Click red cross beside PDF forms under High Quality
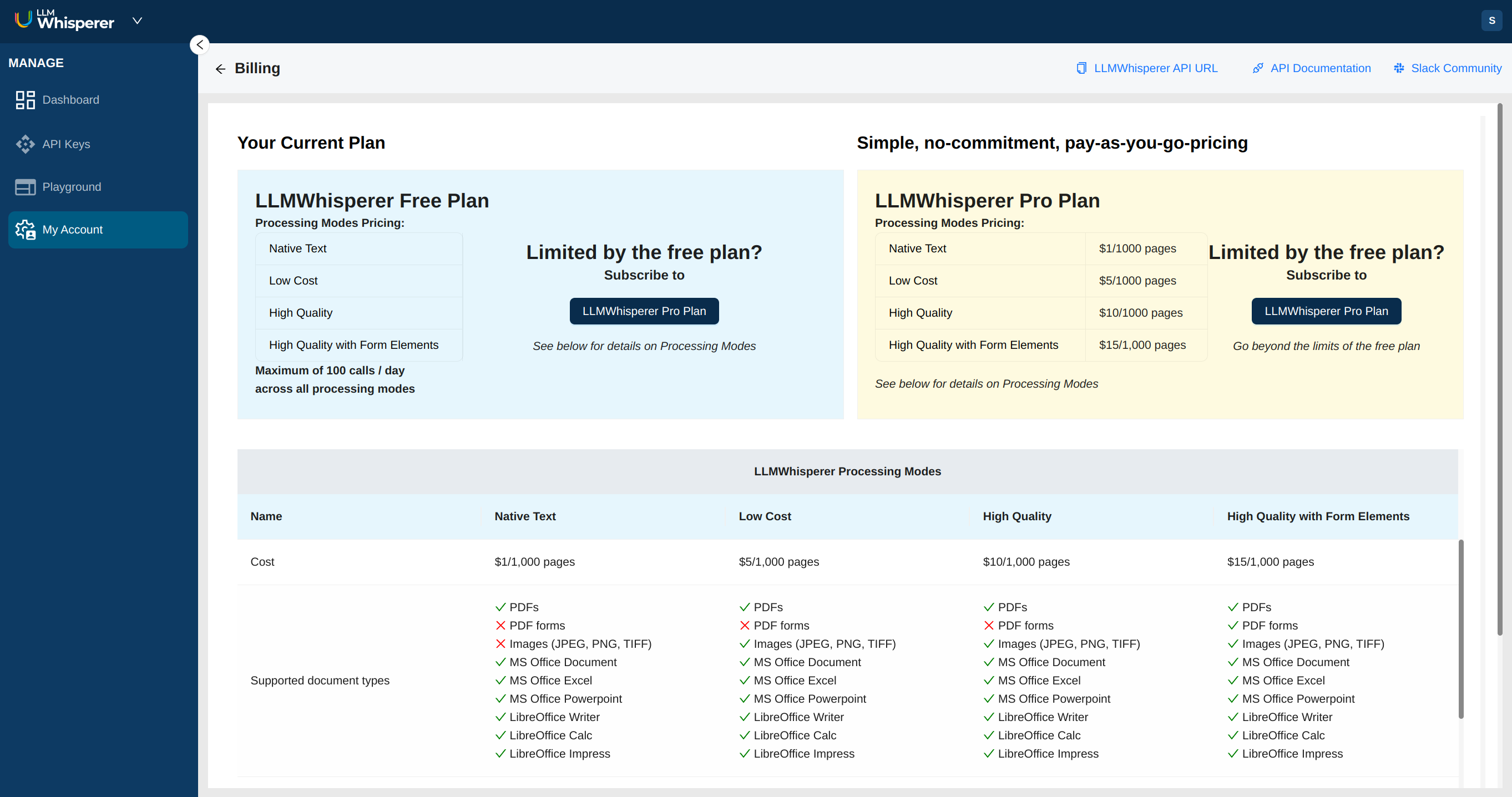 (988, 626)
